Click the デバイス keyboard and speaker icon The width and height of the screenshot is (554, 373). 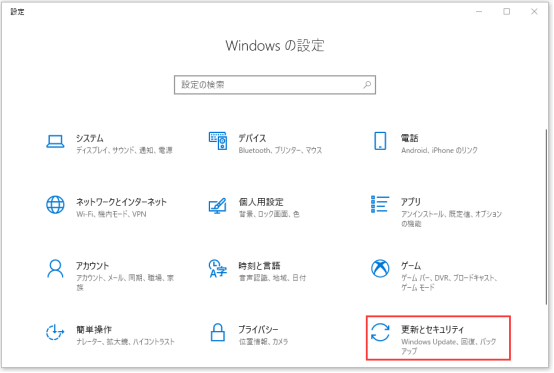tap(218, 141)
